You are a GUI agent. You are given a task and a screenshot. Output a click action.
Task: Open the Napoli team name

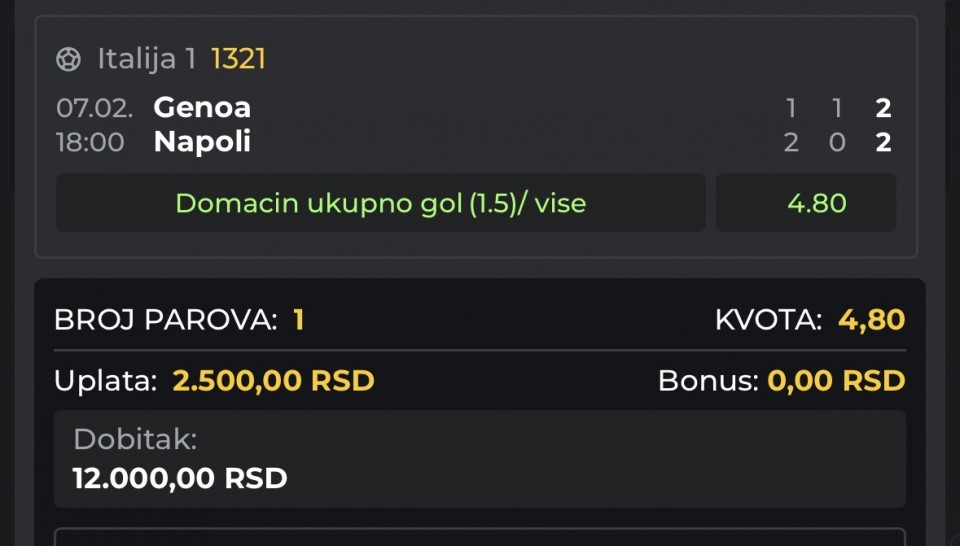coord(202,142)
